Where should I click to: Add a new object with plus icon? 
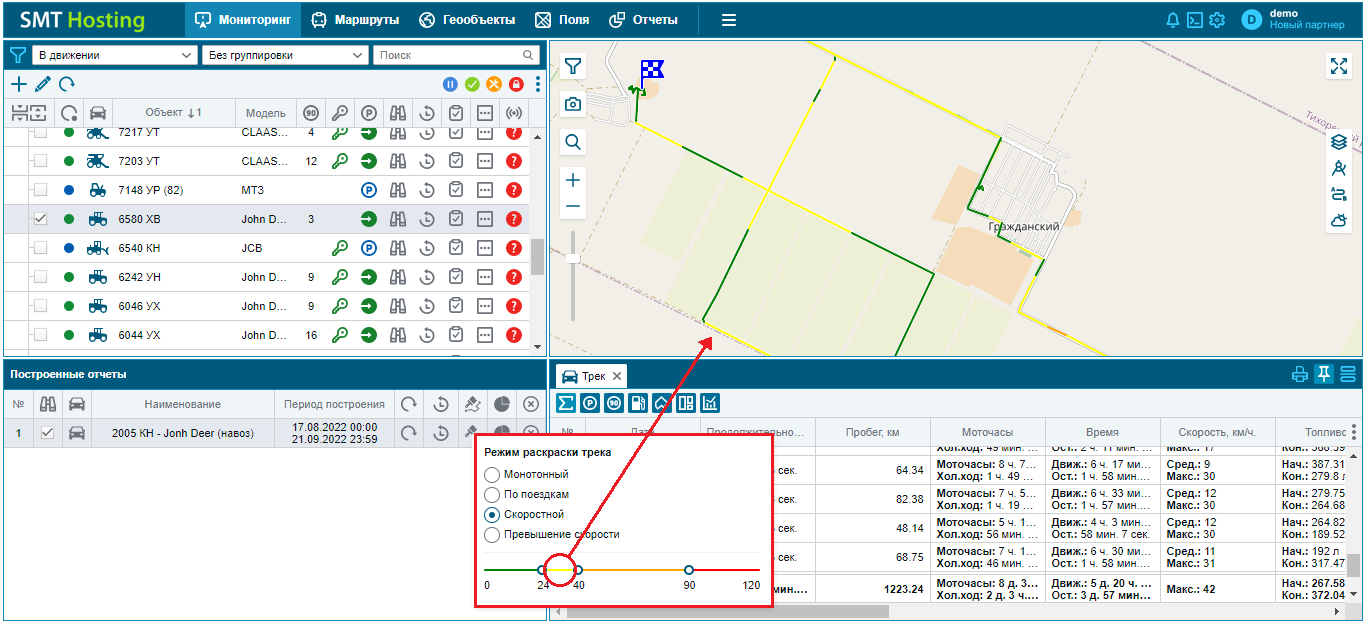(x=19, y=84)
